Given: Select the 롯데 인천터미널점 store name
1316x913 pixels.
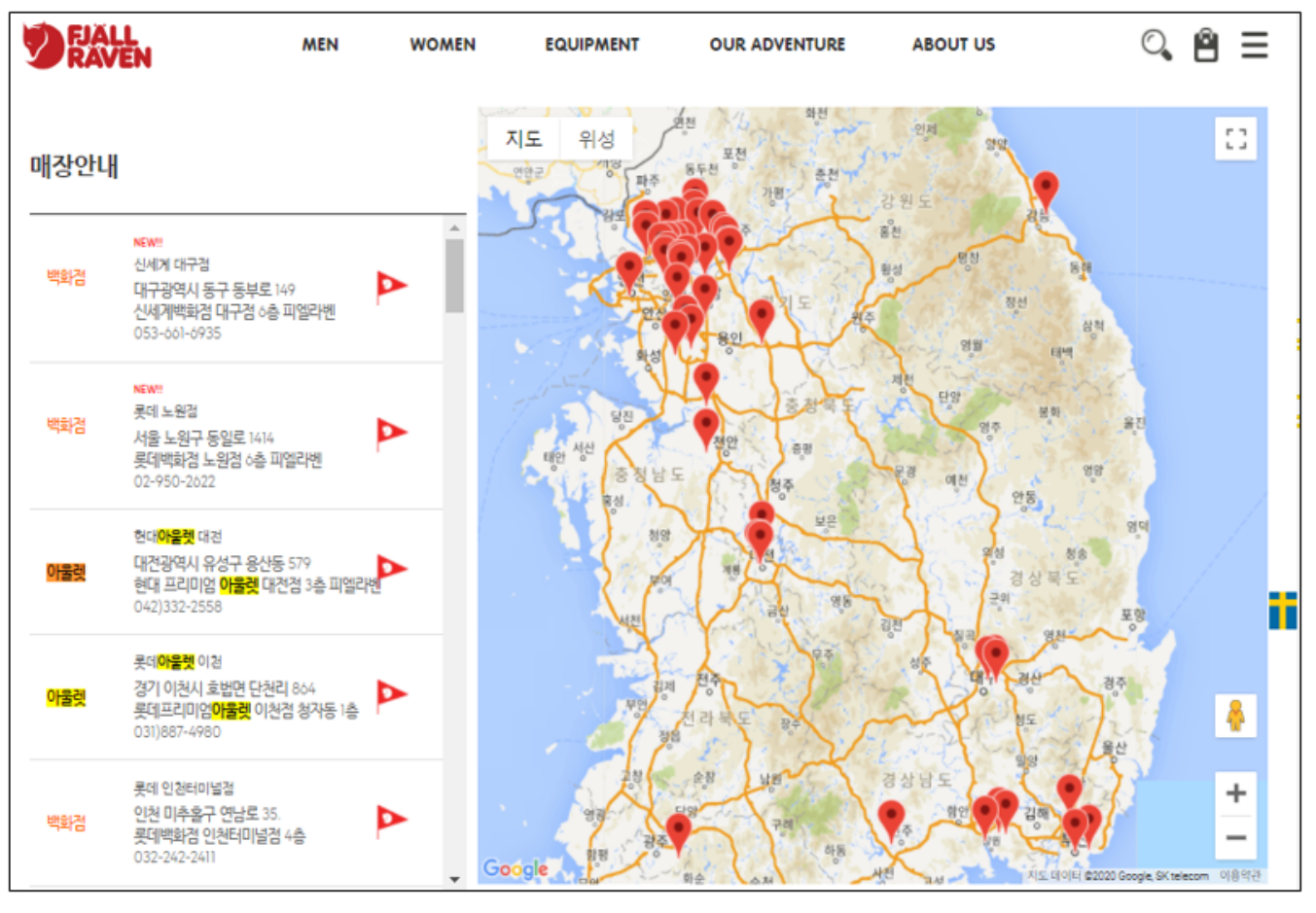Looking at the screenshot, I should 183,788.
